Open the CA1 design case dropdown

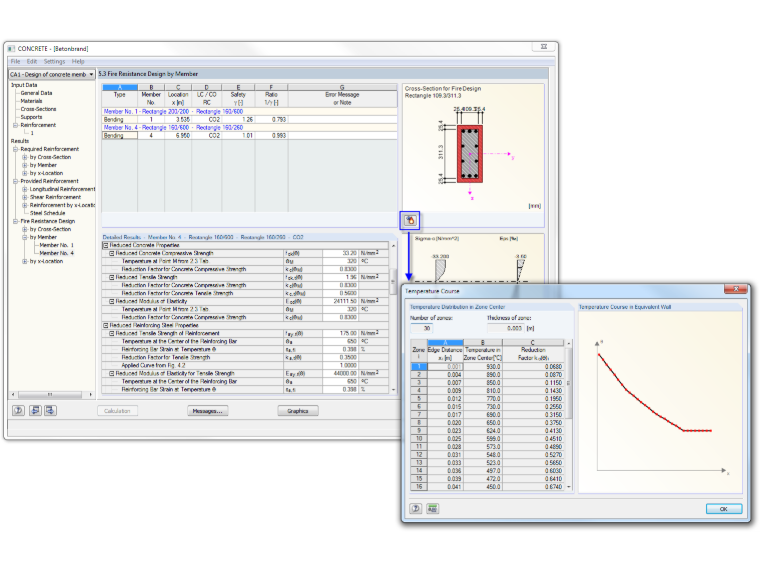pos(52,74)
